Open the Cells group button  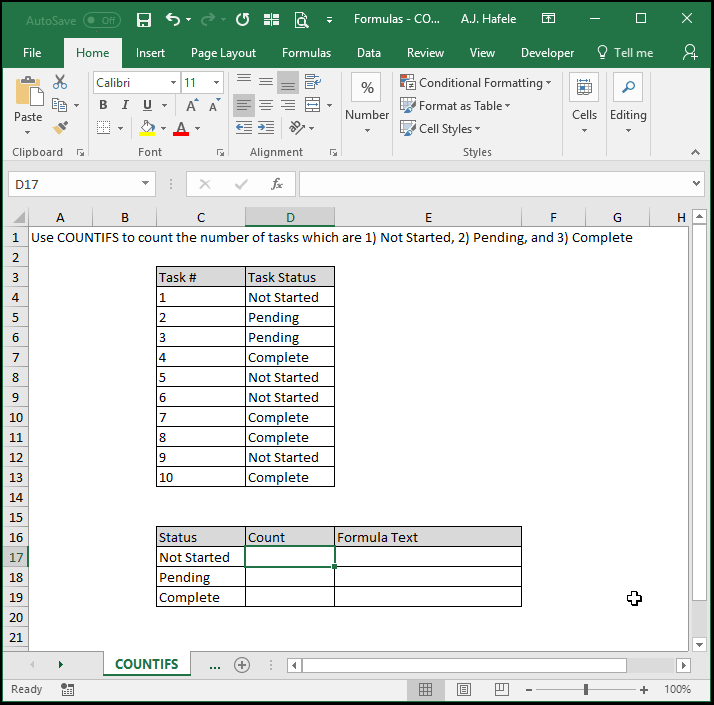[584, 103]
